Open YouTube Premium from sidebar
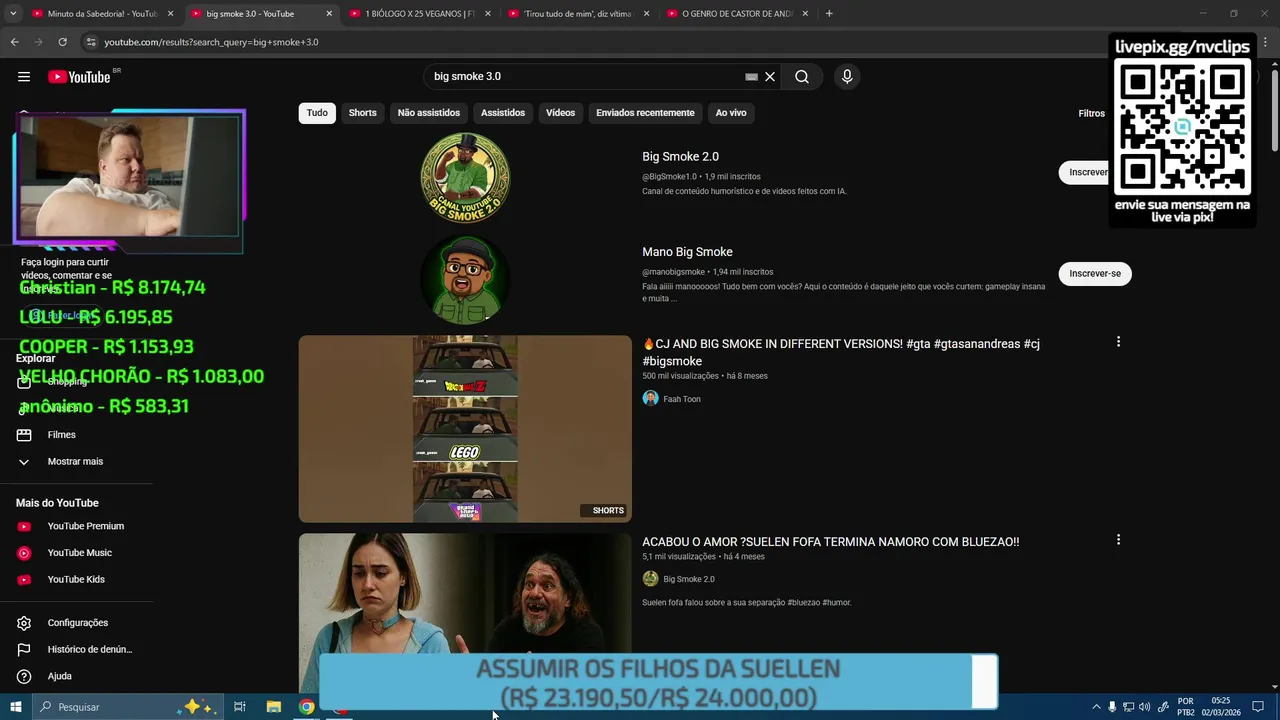The width and height of the screenshot is (1280, 720). [x=85, y=526]
